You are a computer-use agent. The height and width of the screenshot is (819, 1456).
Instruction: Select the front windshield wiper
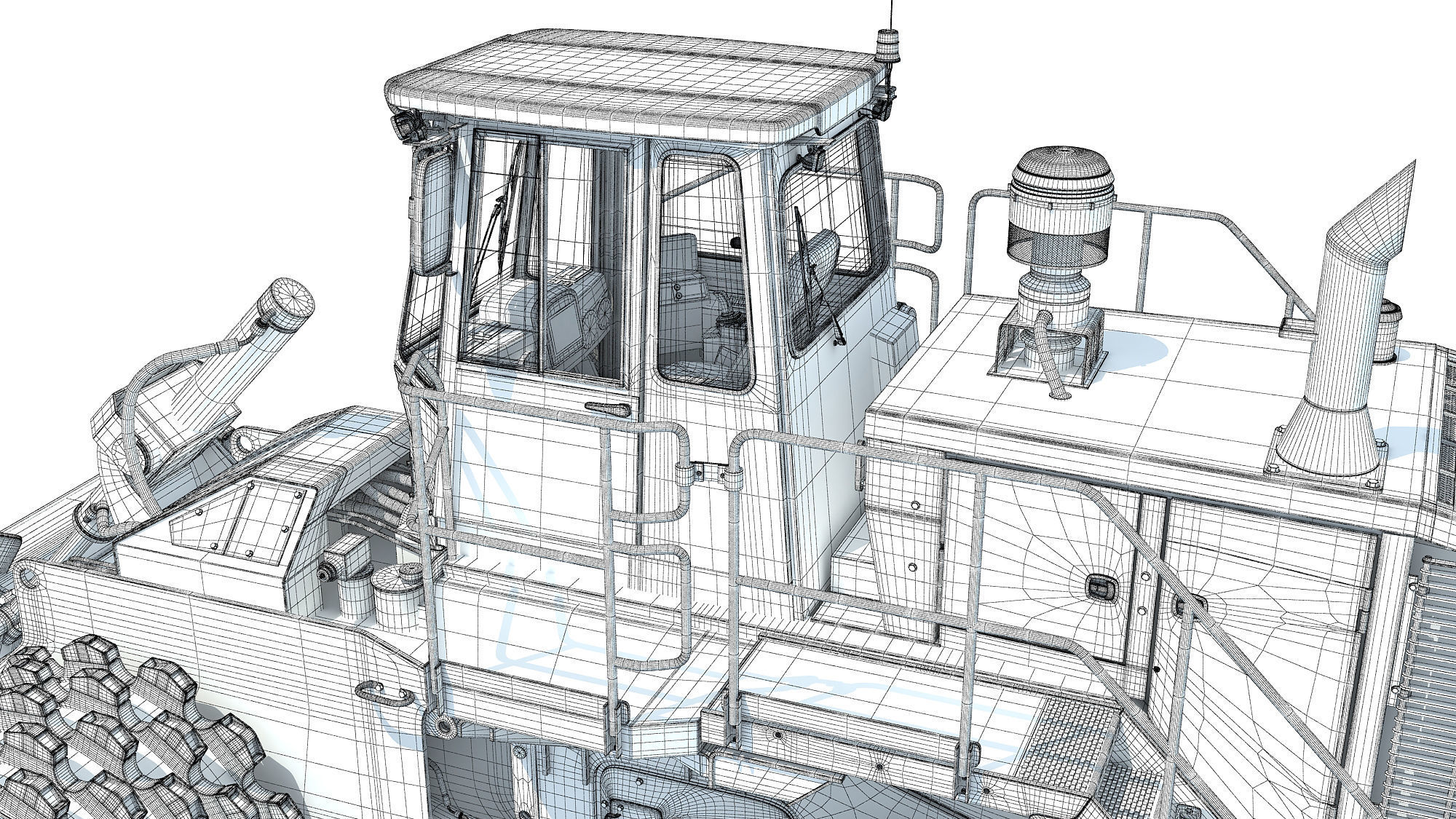[502, 218]
